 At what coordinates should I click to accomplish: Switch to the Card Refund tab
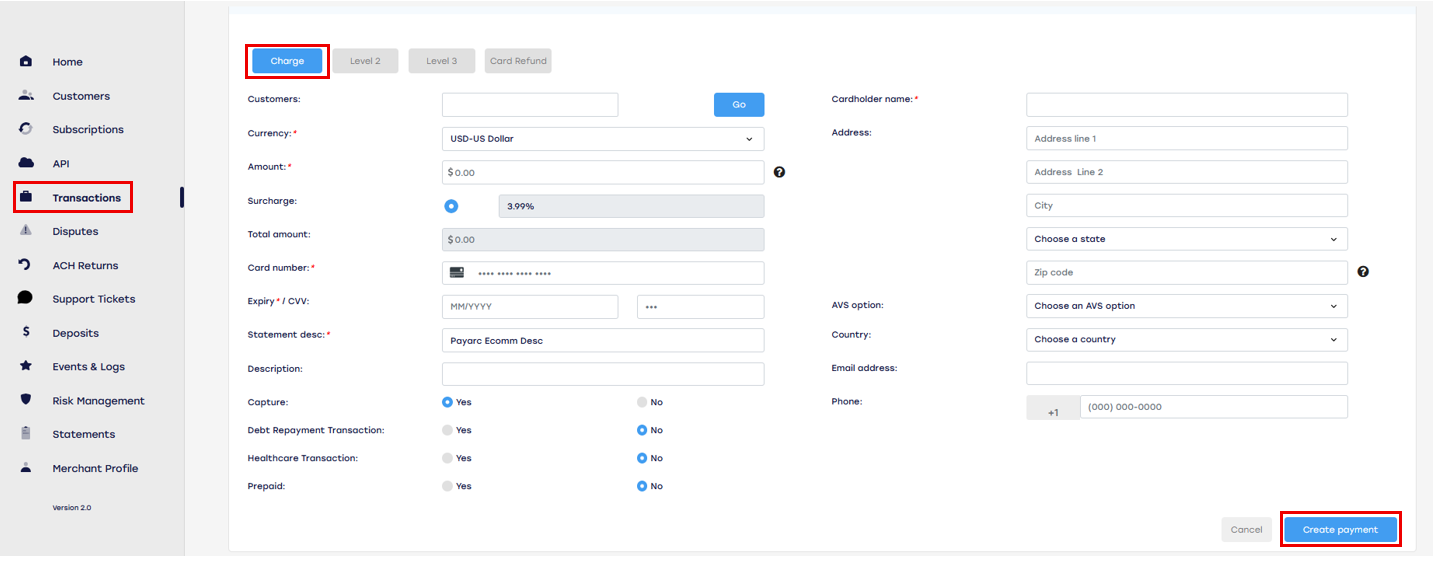pyautogui.click(x=518, y=61)
